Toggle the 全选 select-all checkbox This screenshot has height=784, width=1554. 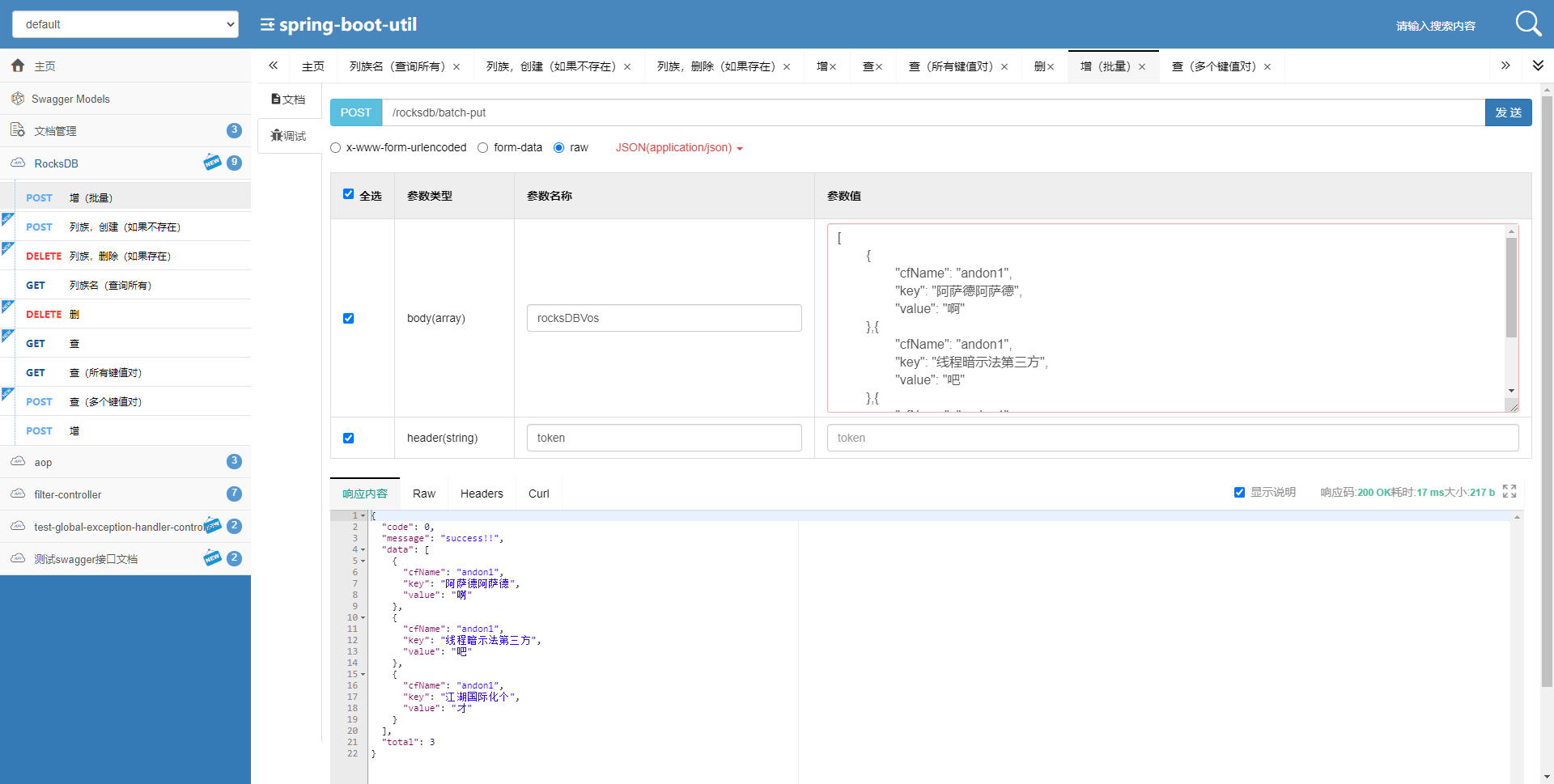click(x=348, y=194)
